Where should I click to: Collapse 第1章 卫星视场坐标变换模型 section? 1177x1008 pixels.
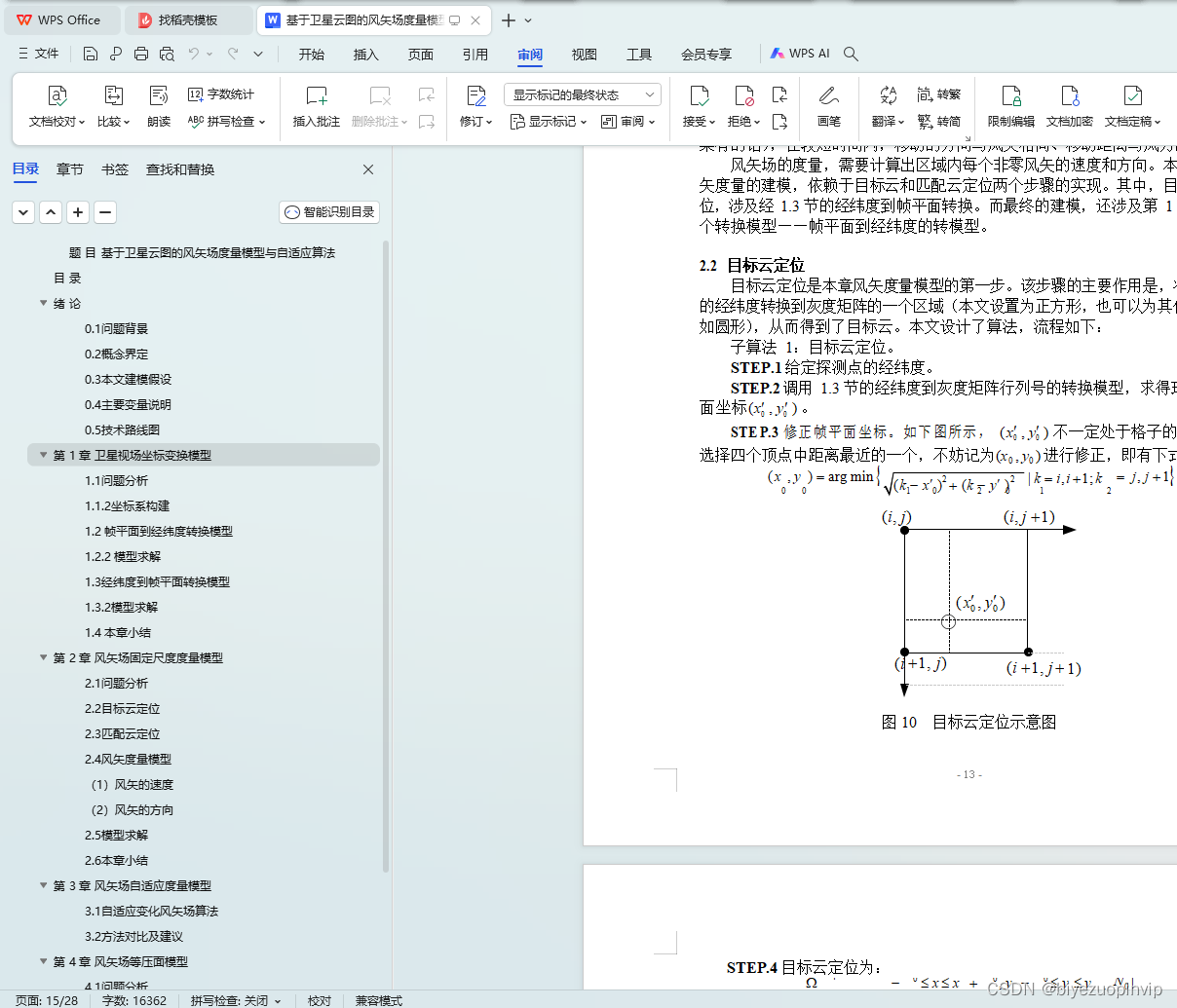[x=44, y=455]
